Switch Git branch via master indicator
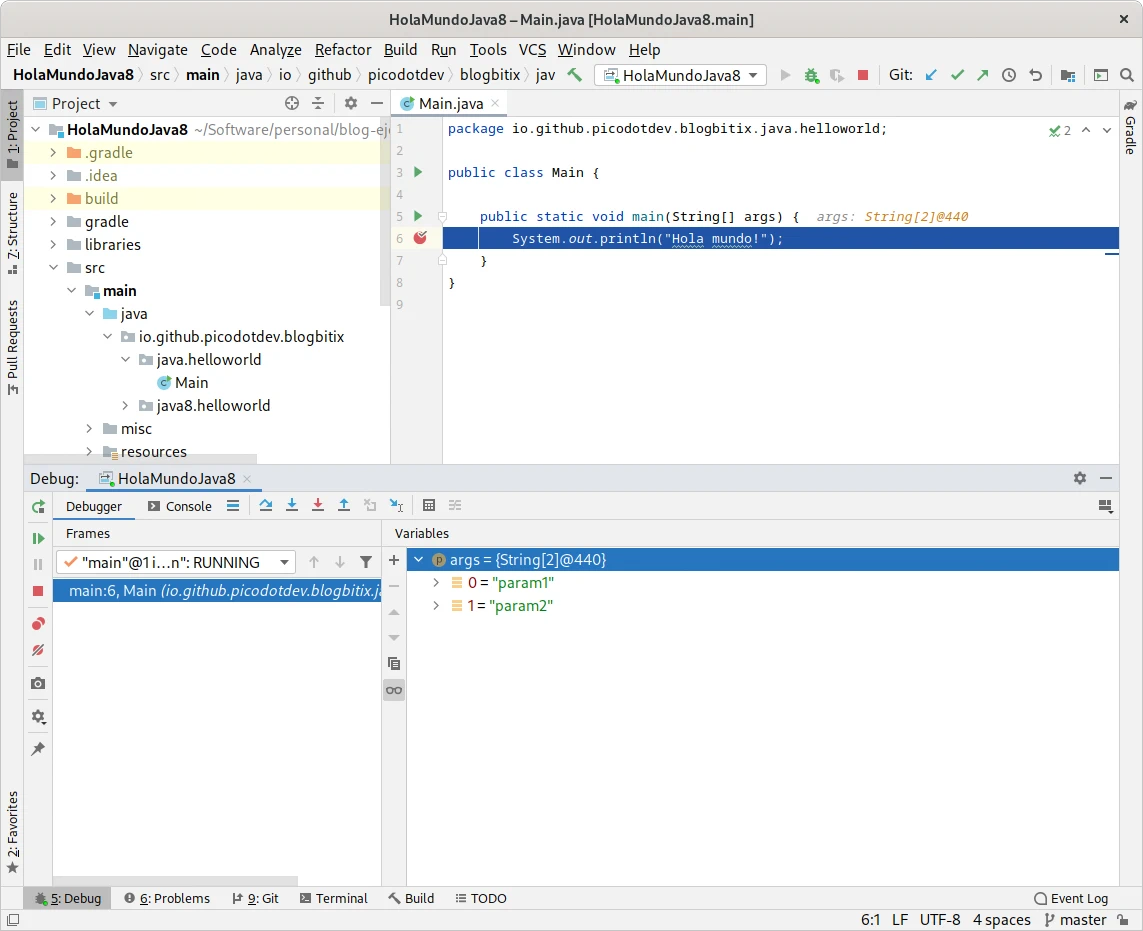Viewport: 1143px width, 931px height. click(x=1074, y=919)
